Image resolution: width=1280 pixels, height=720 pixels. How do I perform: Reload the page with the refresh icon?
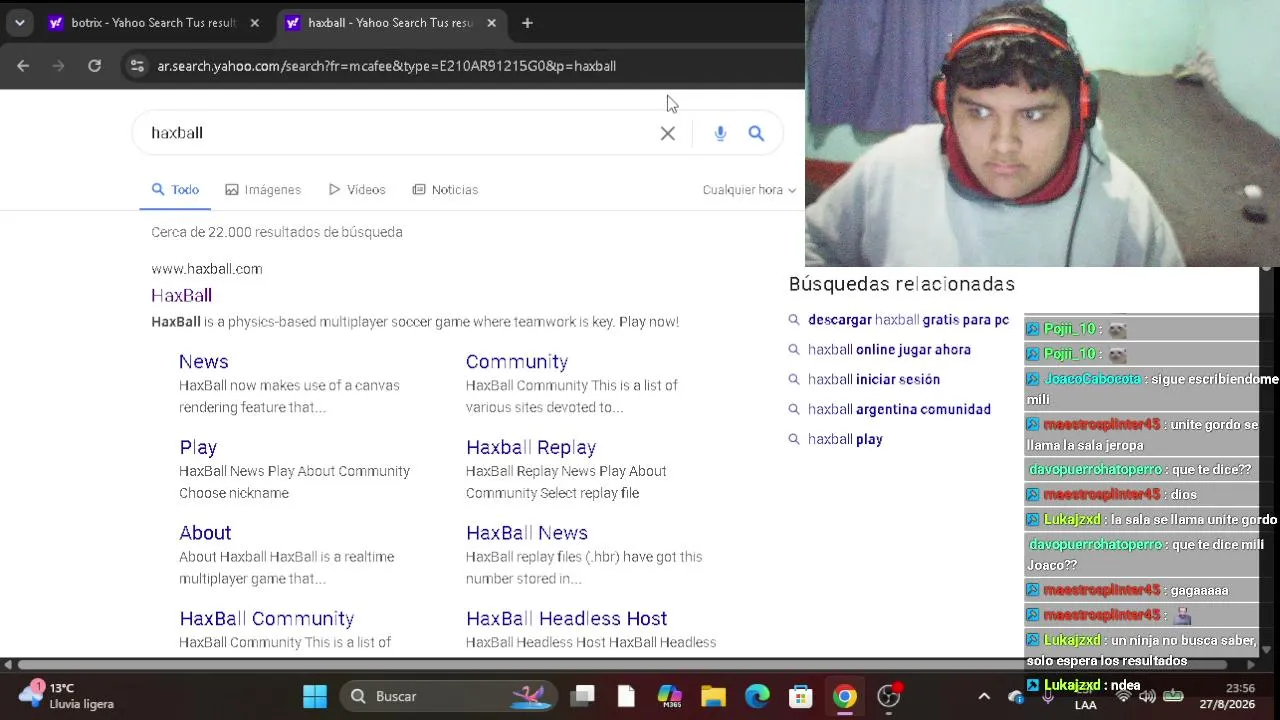tap(94, 66)
